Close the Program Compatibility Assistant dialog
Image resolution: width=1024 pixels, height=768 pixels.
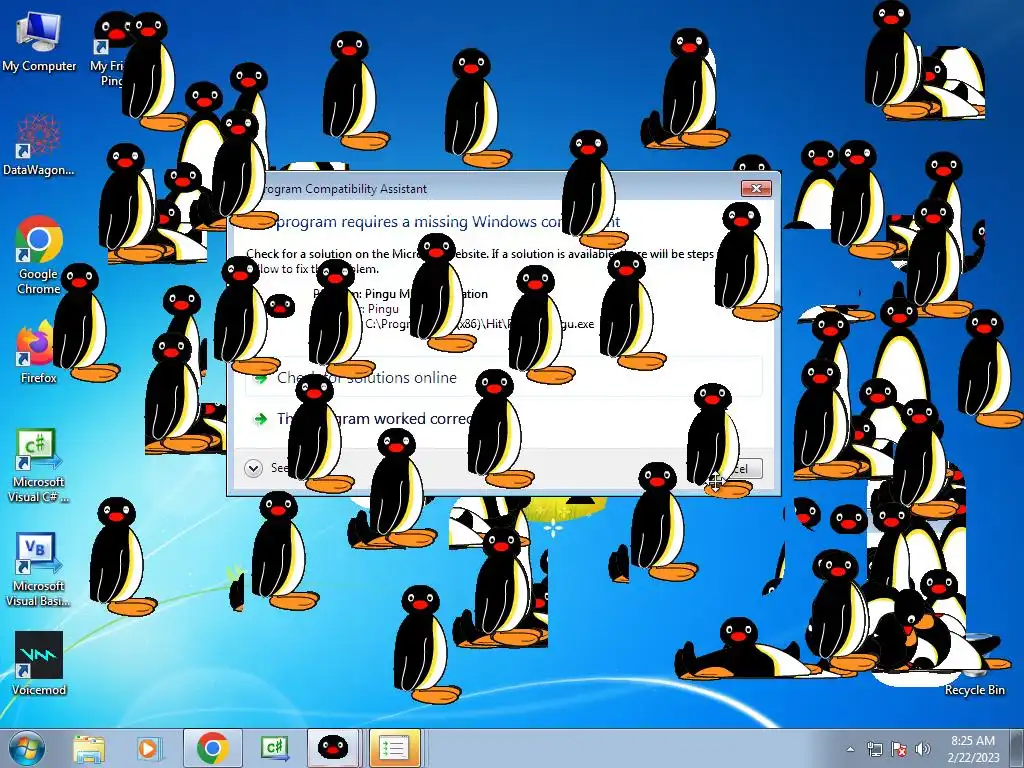click(756, 188)
